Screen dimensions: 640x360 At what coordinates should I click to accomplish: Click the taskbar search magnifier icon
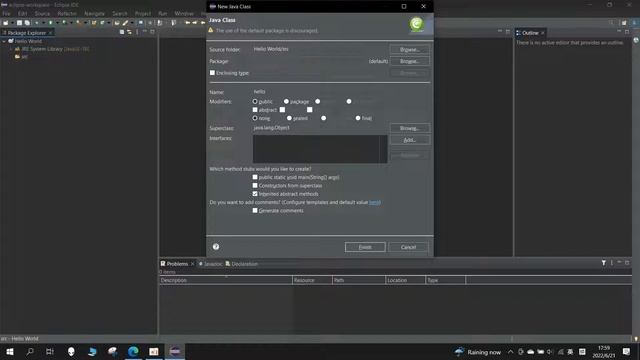pos(30,351)
